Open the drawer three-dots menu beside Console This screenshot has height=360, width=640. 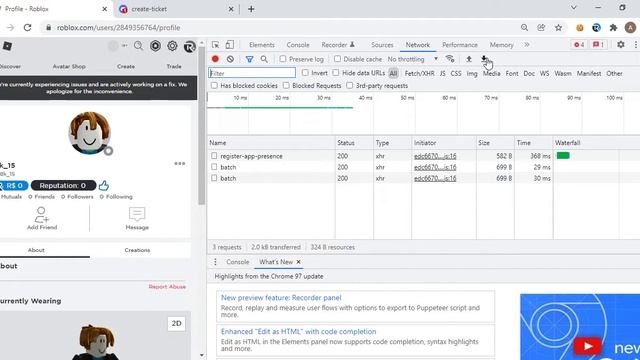pyautogui.click(x=216, y=262)
